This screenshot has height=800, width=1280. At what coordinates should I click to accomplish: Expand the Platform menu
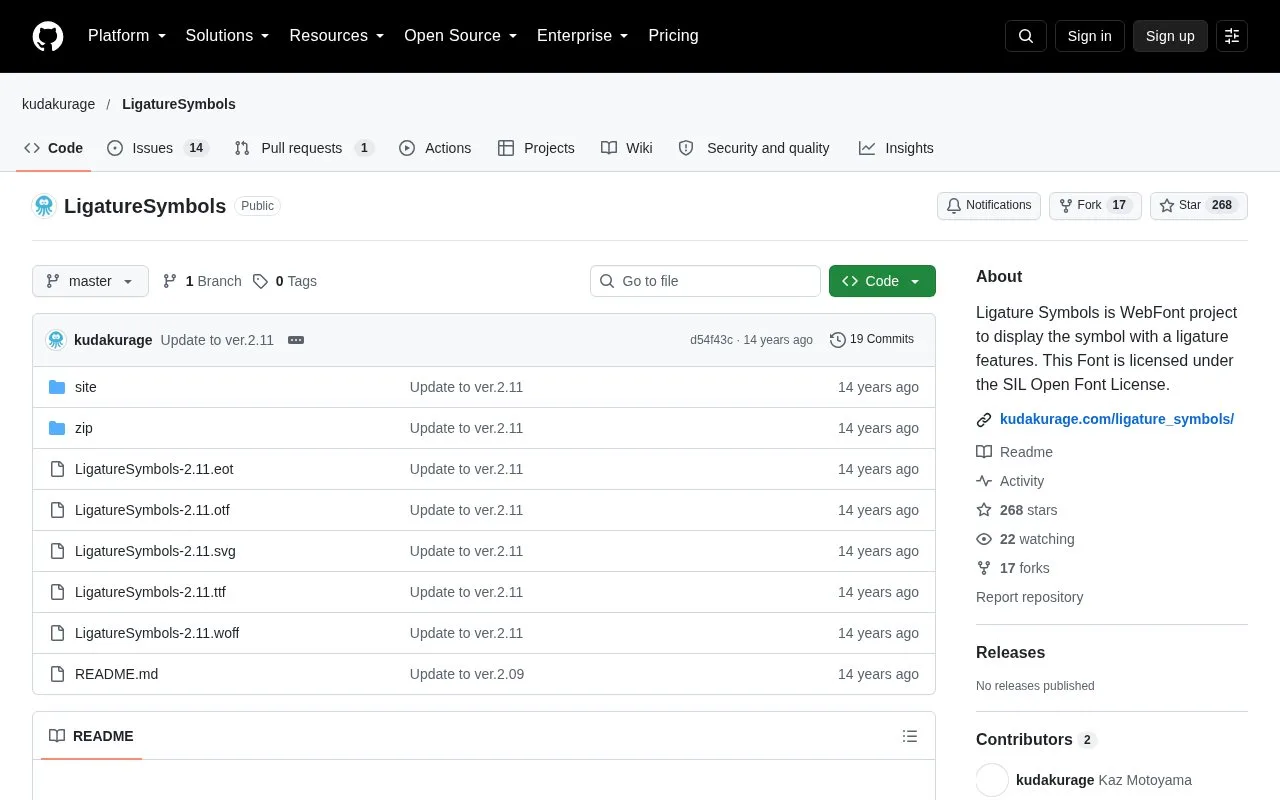point(127,36)
